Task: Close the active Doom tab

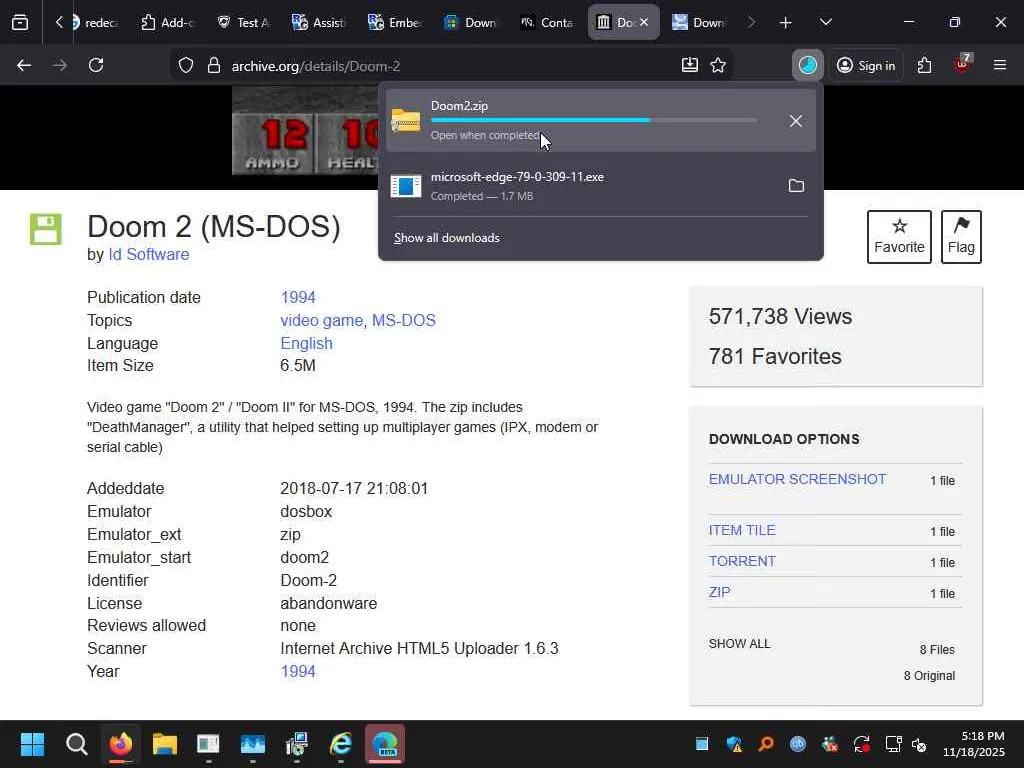Action: (x=644, y=22)
